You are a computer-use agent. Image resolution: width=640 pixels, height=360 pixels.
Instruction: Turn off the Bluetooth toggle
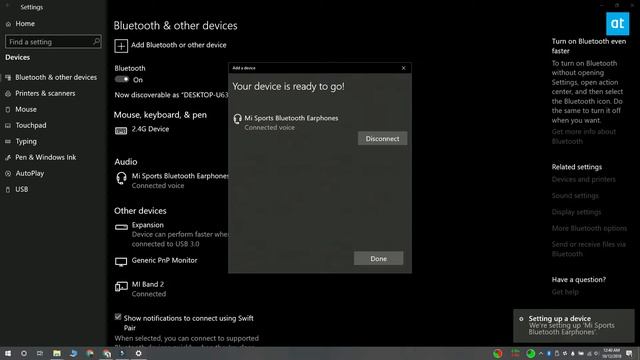click(x=122, y=80)
